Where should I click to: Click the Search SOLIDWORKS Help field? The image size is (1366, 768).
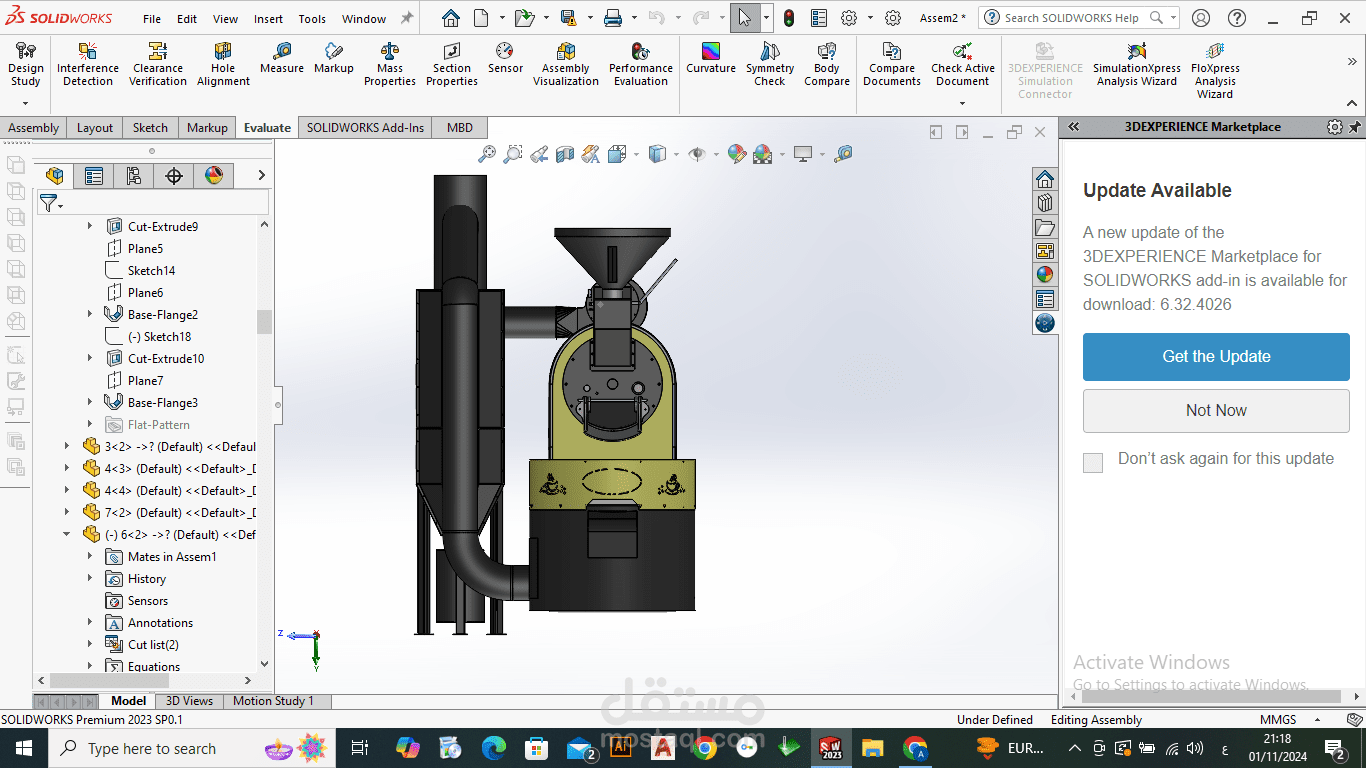[1078, 18]
